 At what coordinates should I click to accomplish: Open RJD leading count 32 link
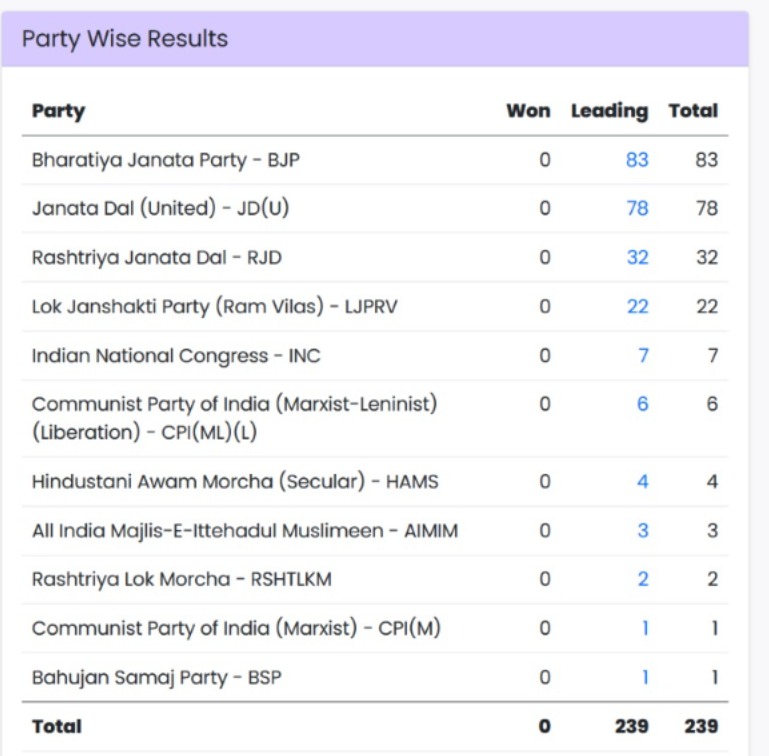point(637,258)
